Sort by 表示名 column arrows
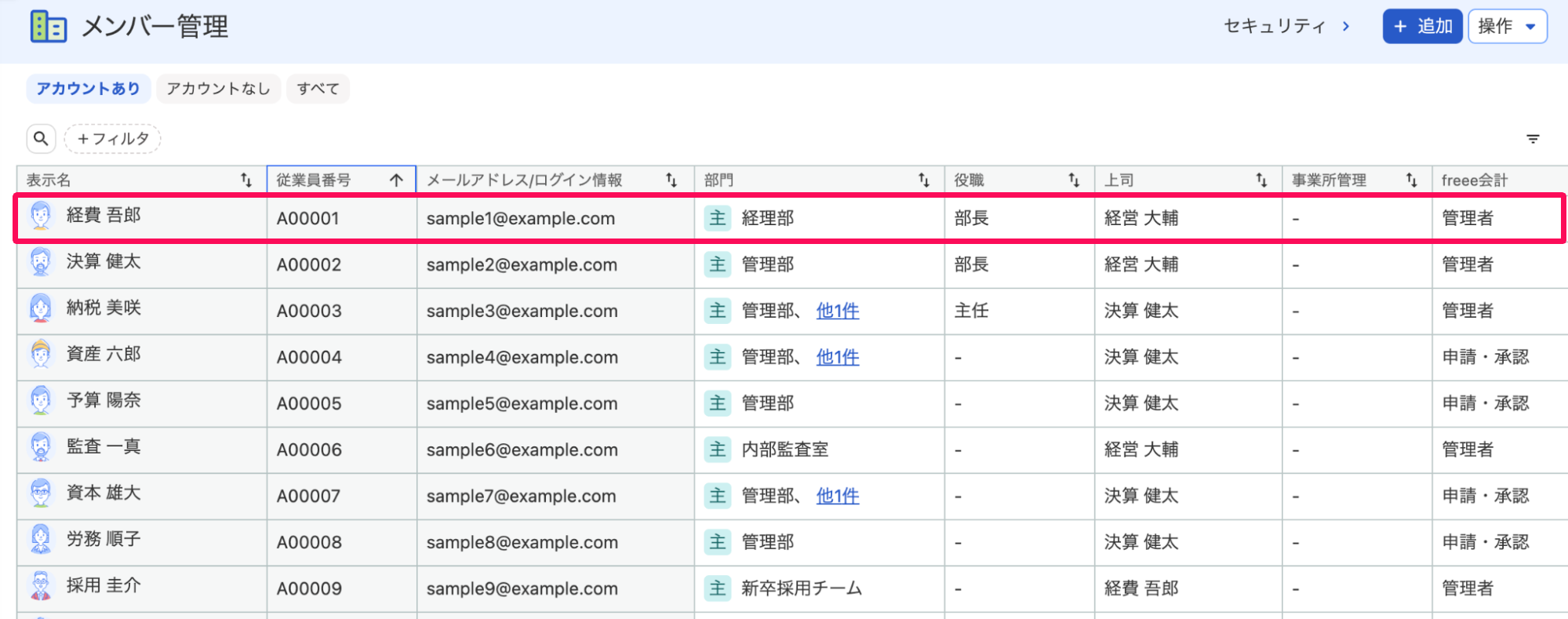The width and height of the screenshot is (1568, 619). point(246,180)
